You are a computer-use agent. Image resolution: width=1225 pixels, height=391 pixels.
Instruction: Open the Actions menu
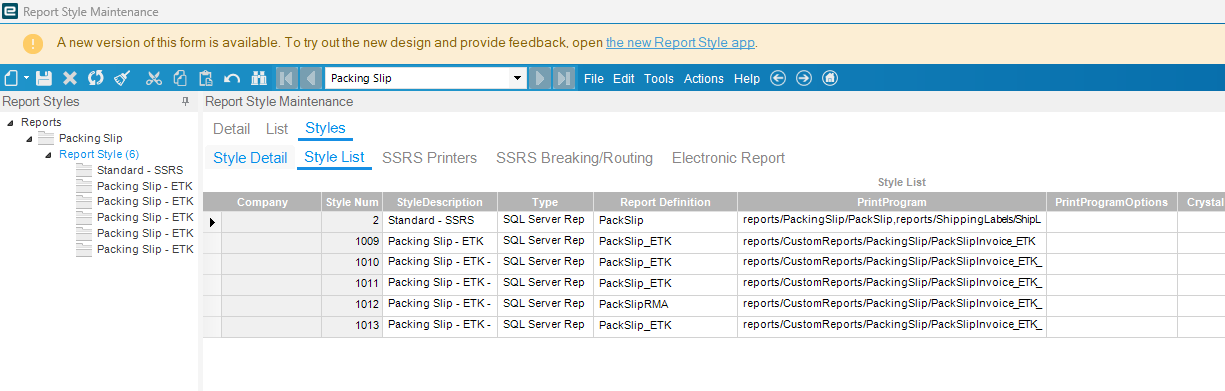click(x=704, y=79)
